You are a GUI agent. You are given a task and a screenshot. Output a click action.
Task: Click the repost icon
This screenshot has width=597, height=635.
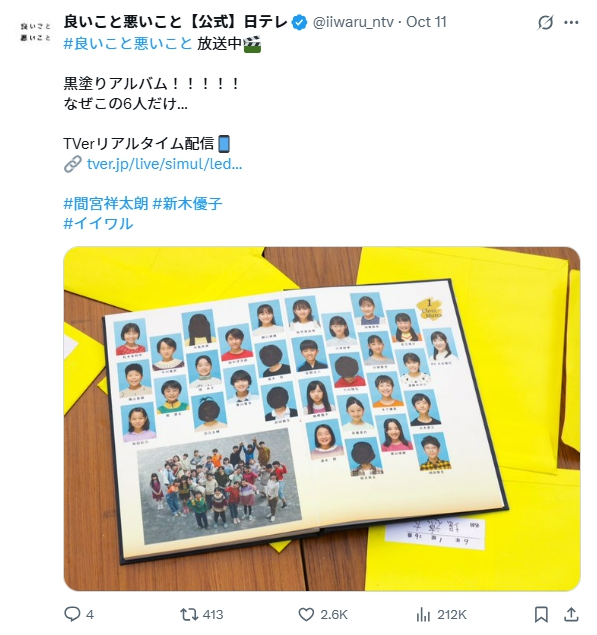tap(189, 614)
